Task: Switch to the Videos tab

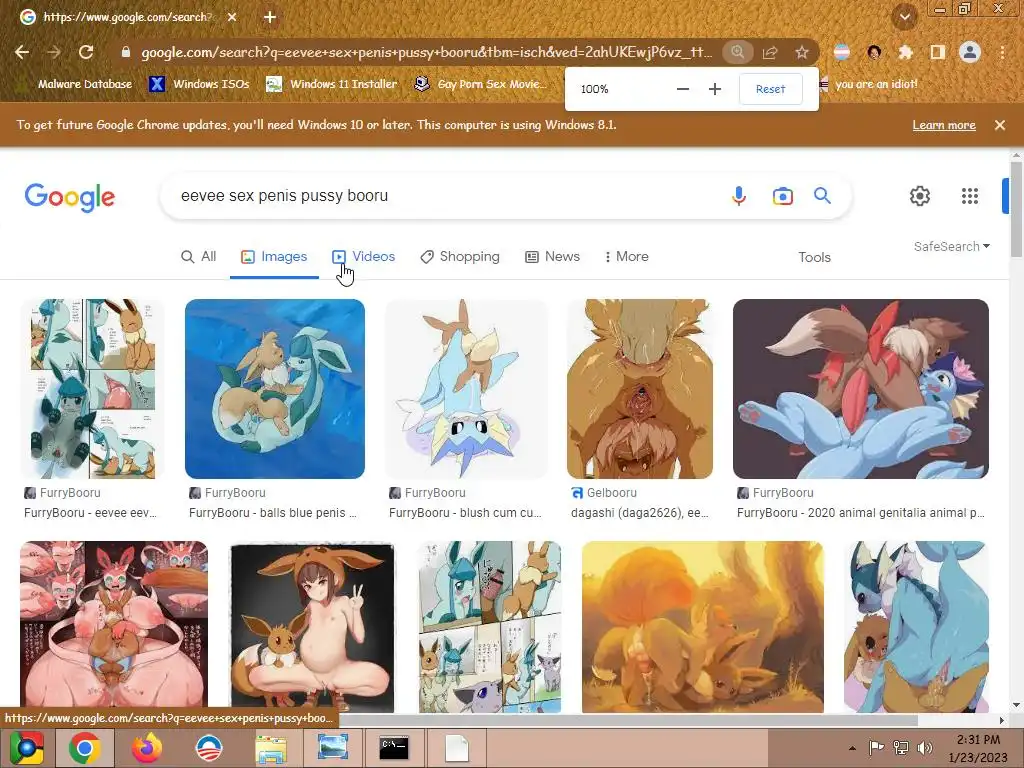Action: tap(363, 257)
